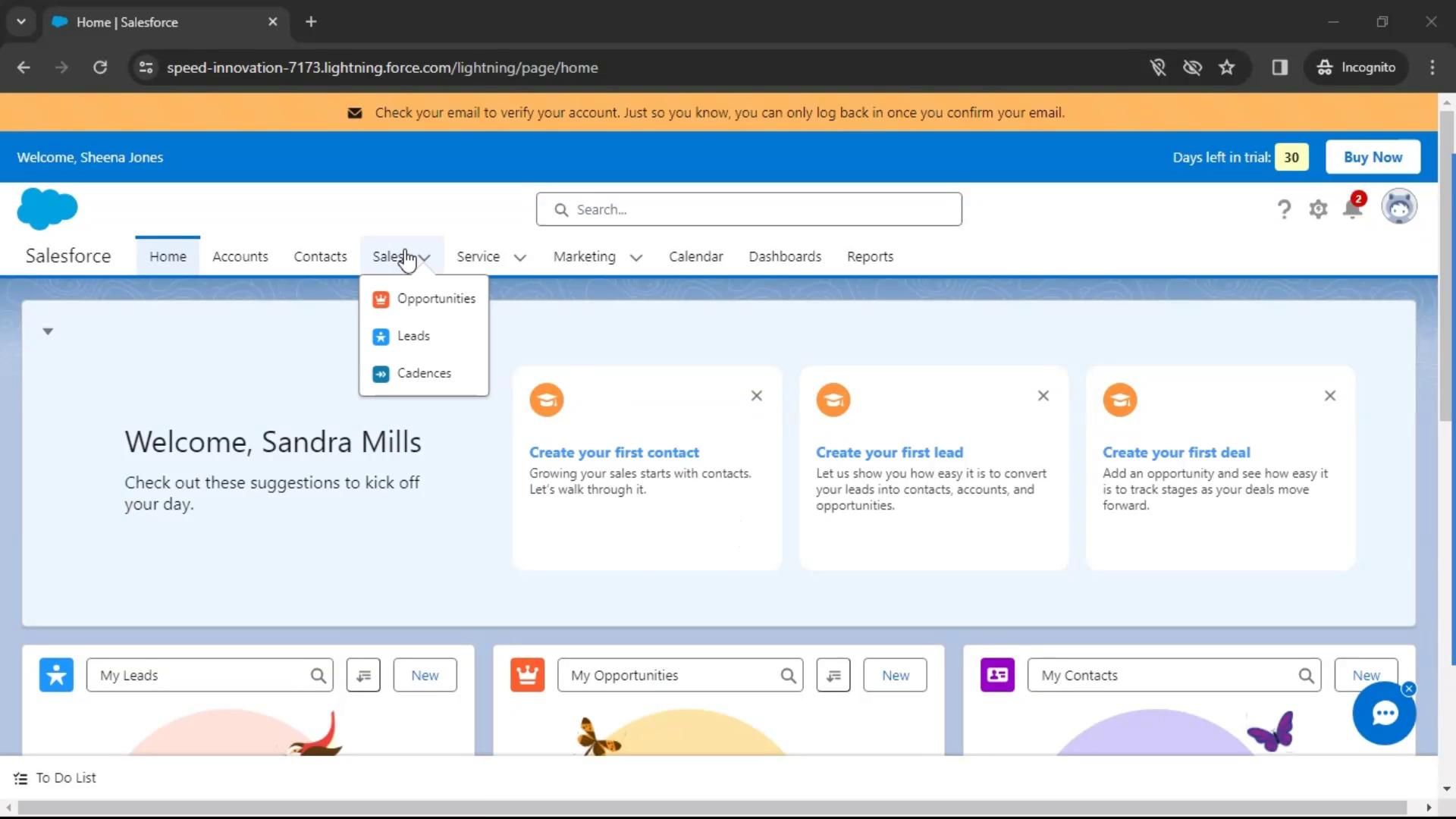Dismiss the chat bubble with small X
The height and width of the screenshot is (819, 1456).
point(1409,689)
